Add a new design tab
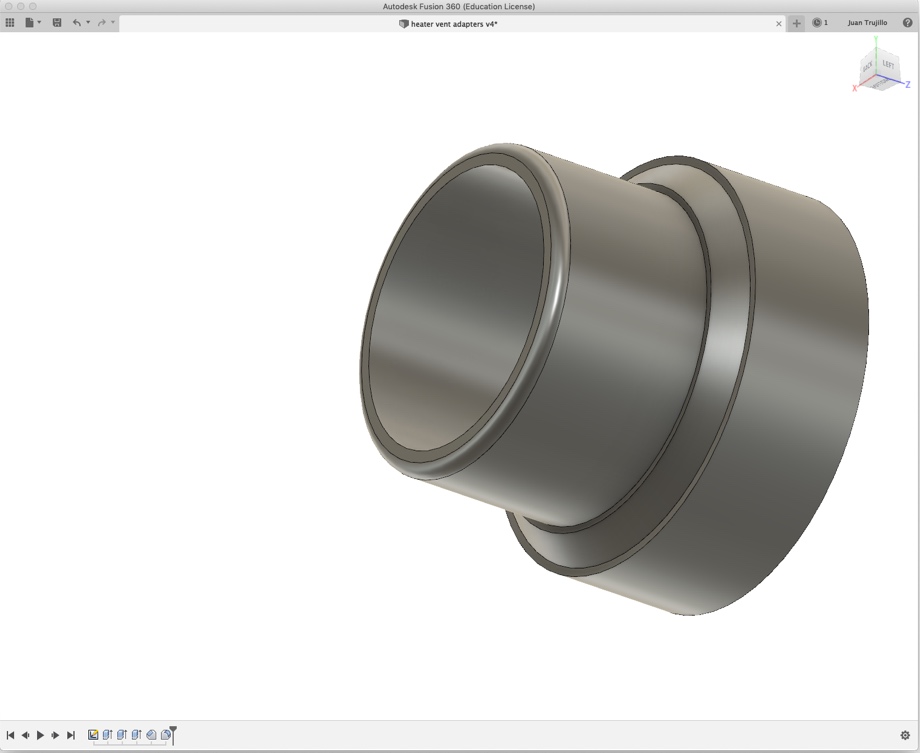This screenshot has width=920, height=753. click(796, 23)
